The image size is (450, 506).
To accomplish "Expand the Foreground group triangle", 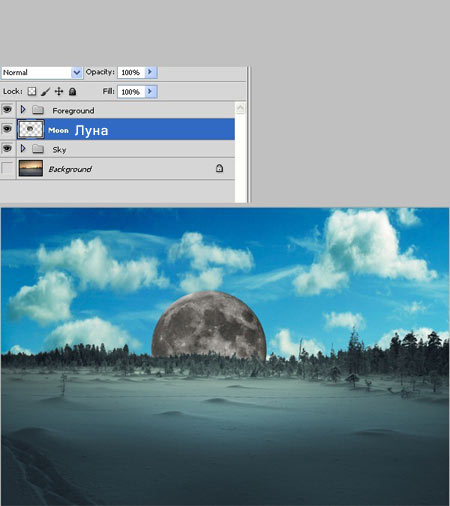I will 23,109.
